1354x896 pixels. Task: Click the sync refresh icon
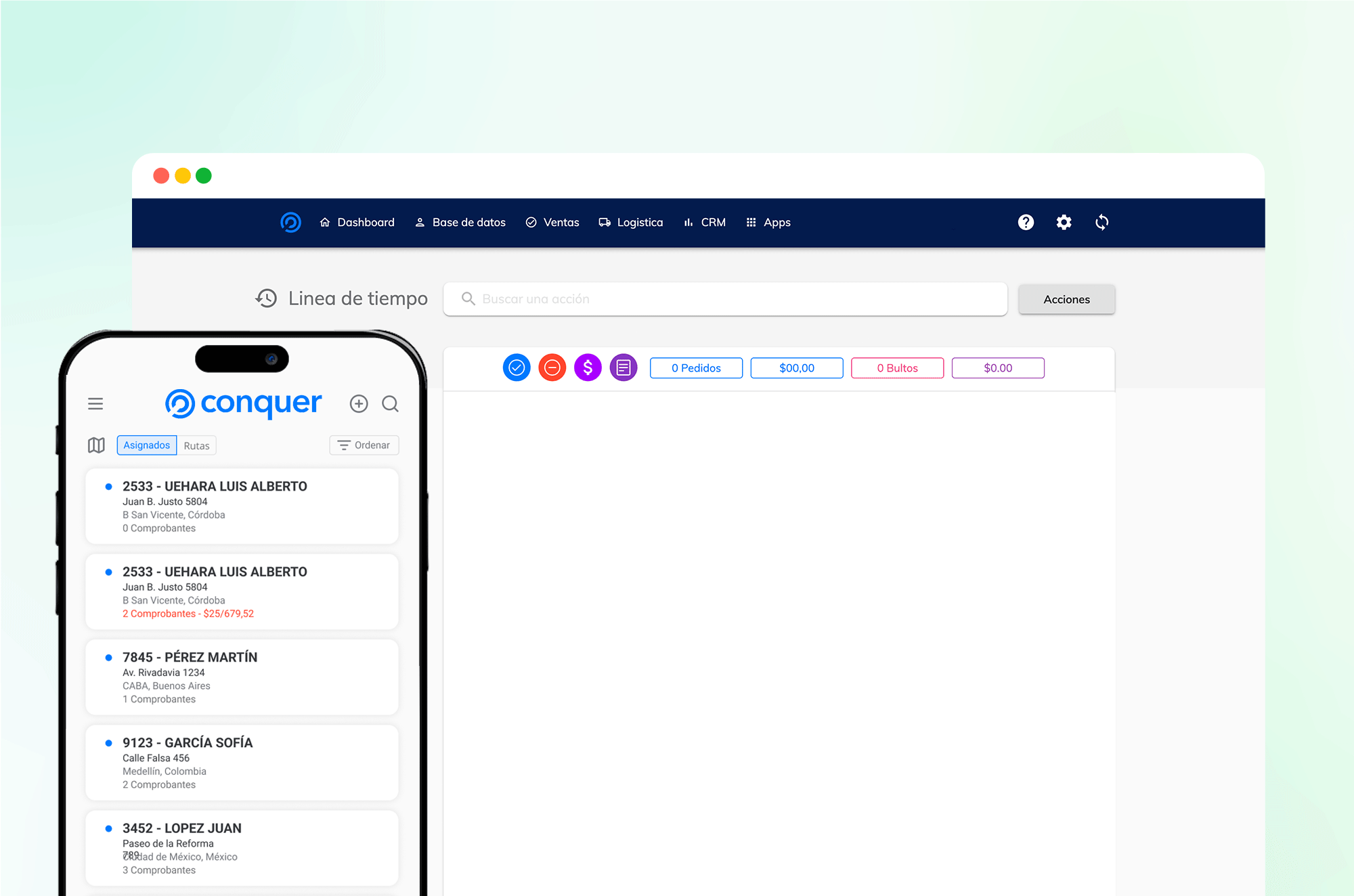(x=1101, y=222)
